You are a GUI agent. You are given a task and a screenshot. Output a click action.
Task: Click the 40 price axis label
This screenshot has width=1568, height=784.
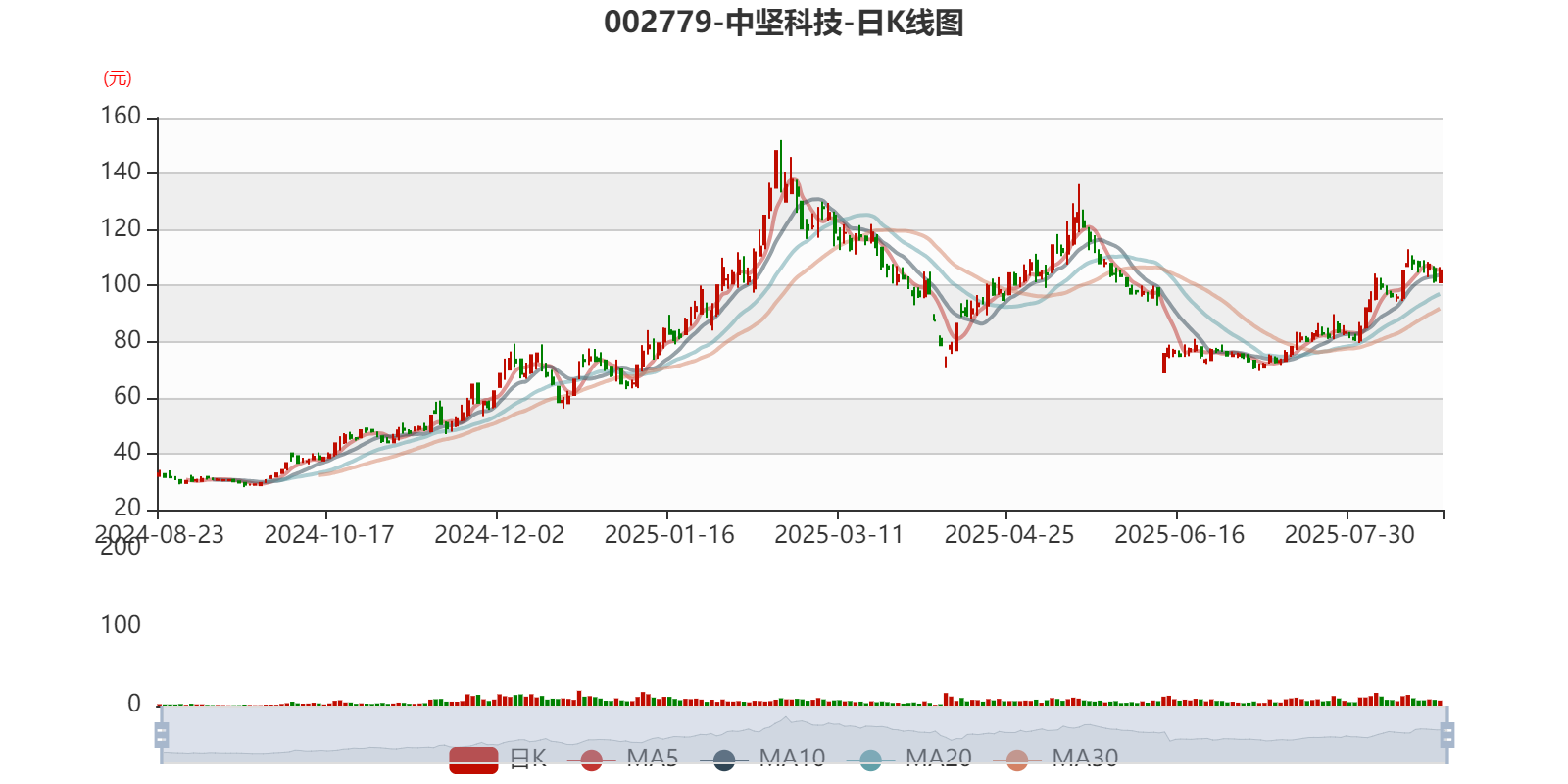coord(127,453)
